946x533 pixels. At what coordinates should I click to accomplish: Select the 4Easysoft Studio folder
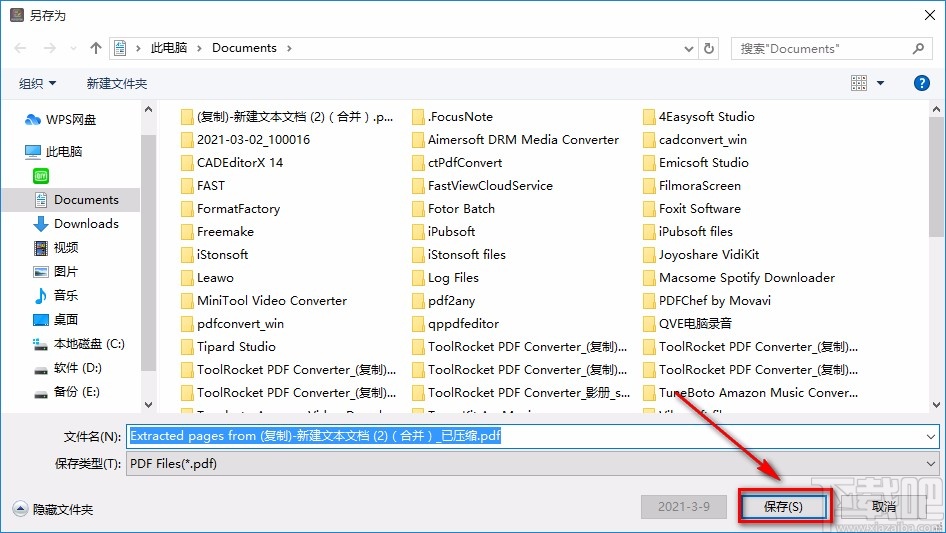point(699,117)
